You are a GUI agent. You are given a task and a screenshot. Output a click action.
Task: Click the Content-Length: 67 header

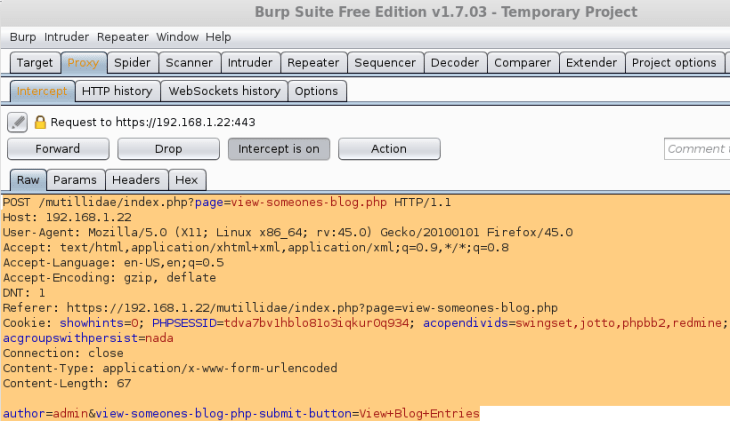pyautogui.click(x=67, y=383)
